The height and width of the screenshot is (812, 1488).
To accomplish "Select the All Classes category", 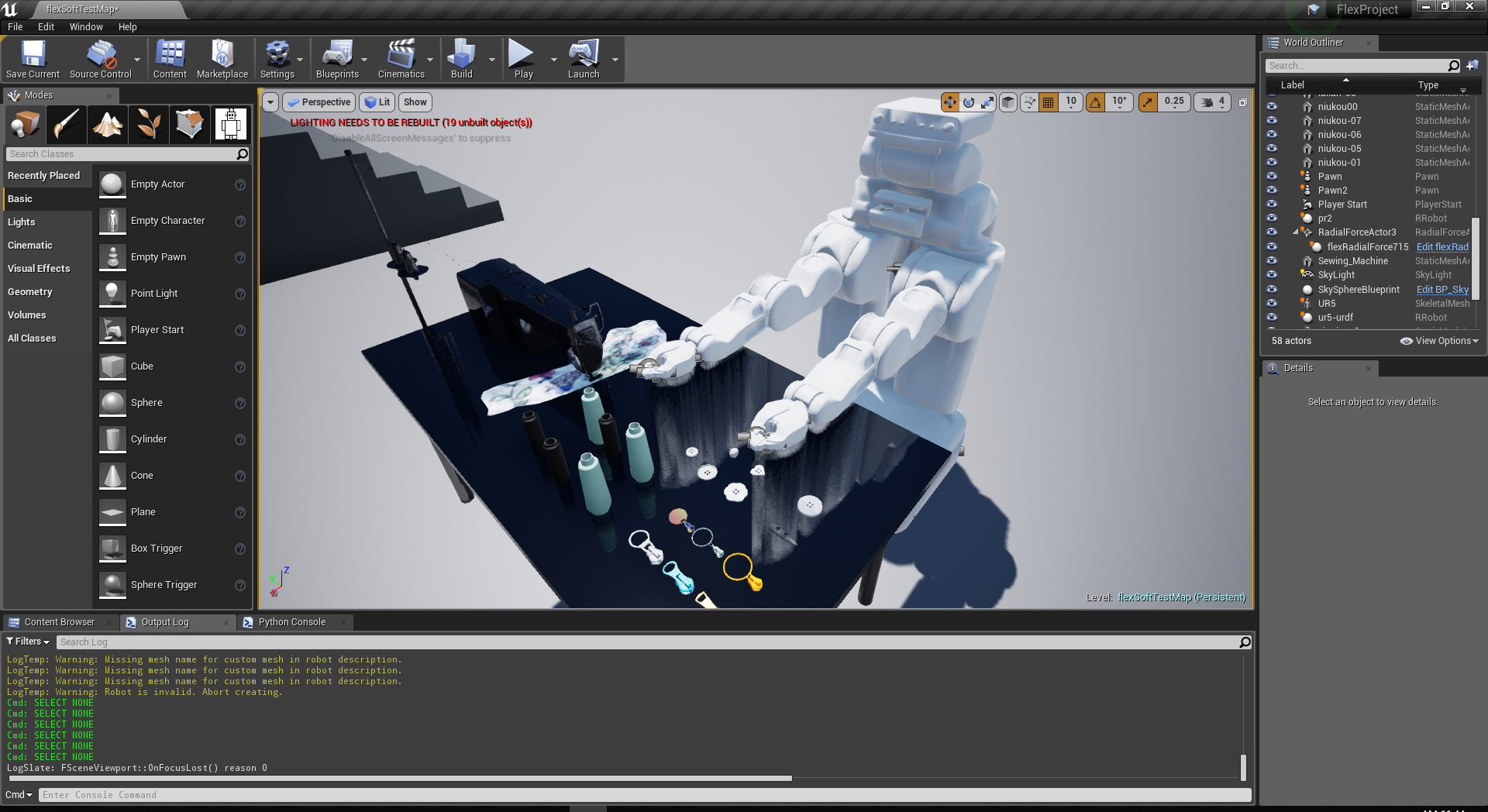I will [32, 339].
